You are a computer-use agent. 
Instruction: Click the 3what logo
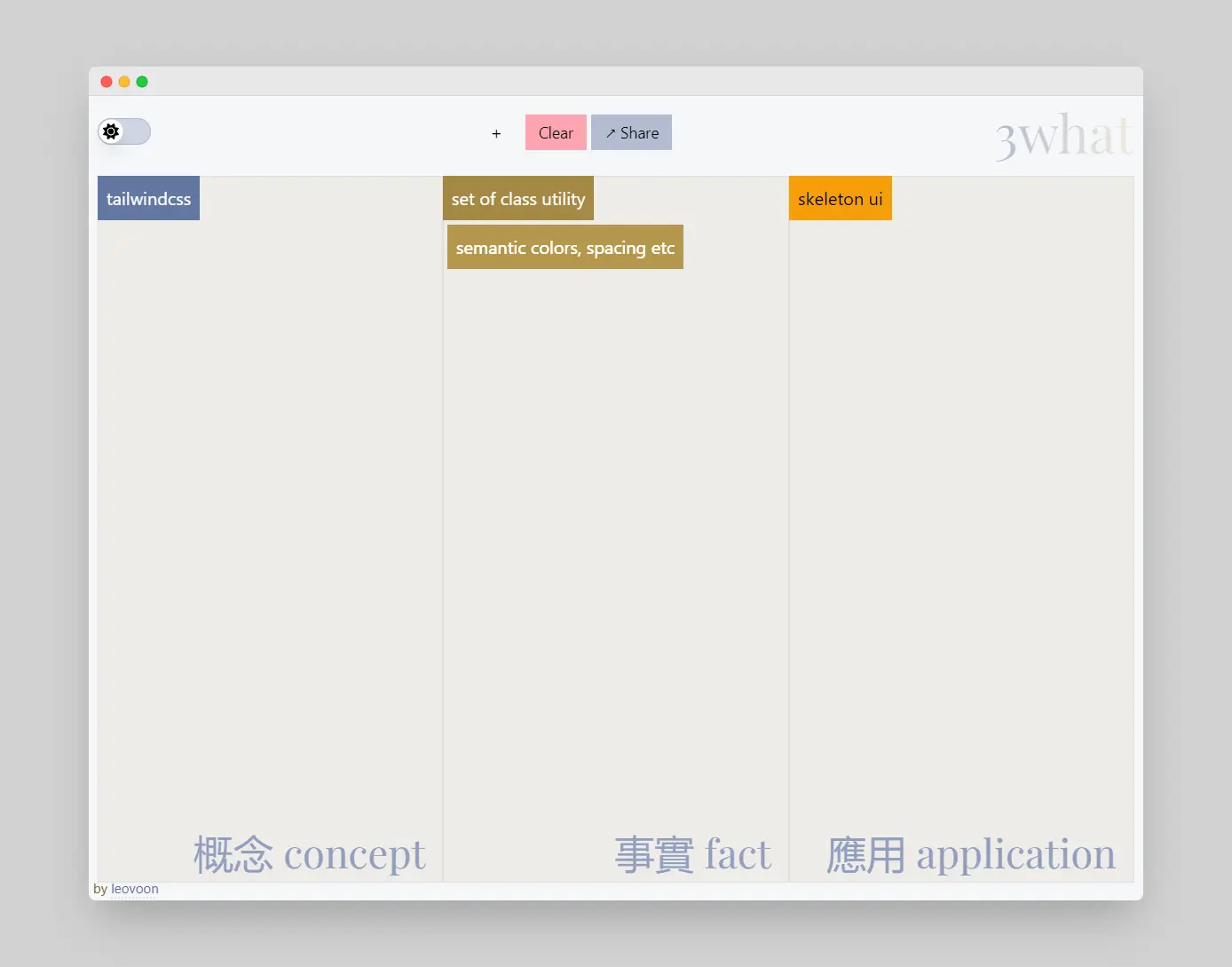1063,136
